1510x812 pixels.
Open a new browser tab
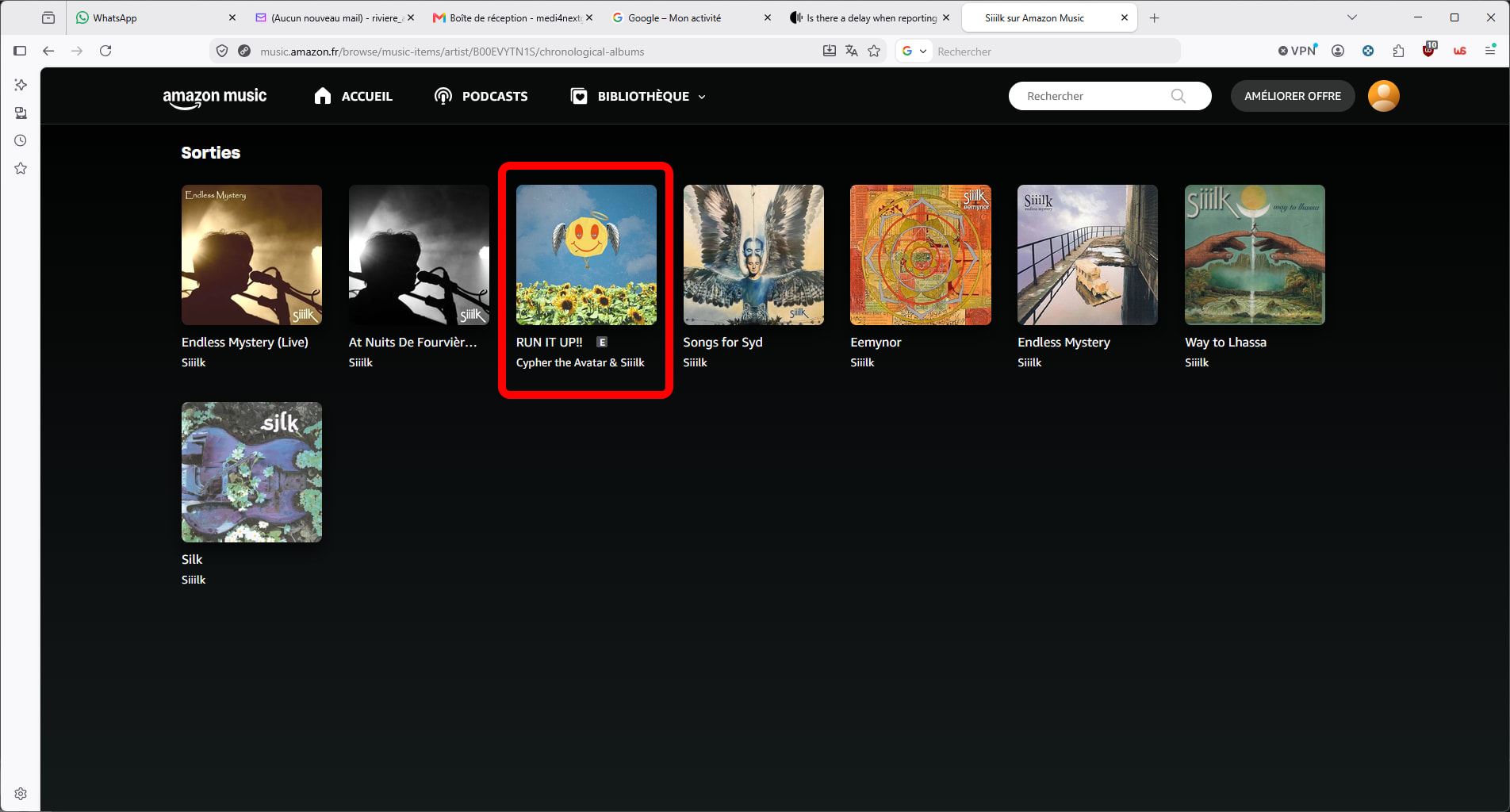point(1154,17)
